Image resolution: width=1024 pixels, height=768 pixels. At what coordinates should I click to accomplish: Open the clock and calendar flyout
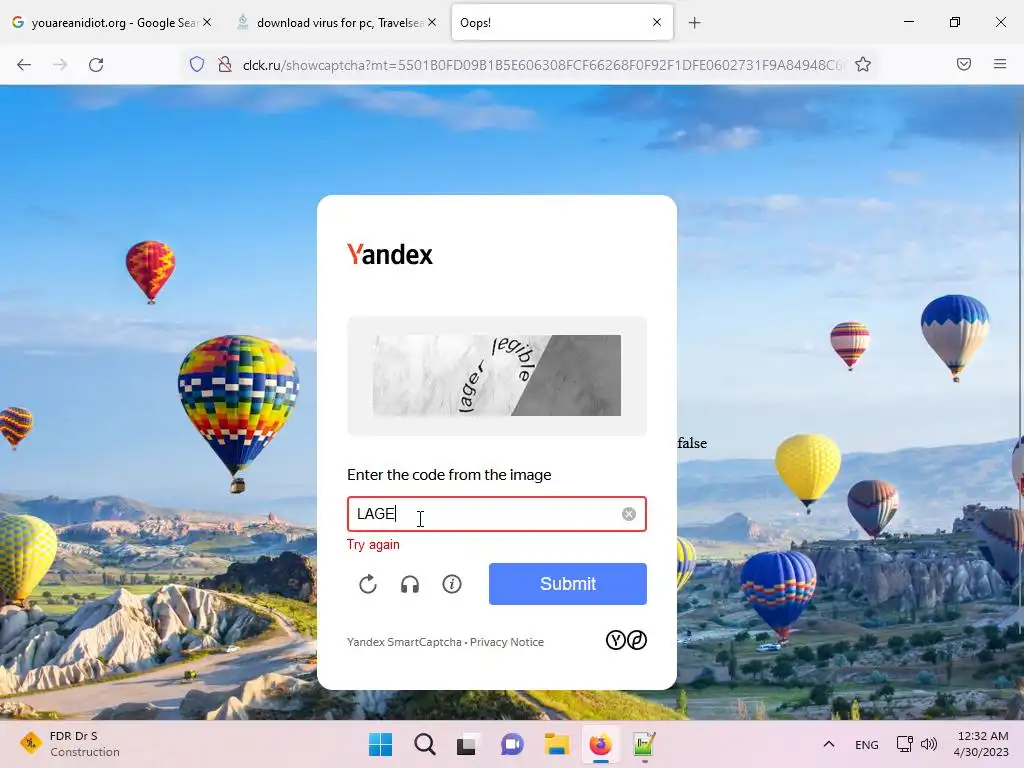[981, 744]
